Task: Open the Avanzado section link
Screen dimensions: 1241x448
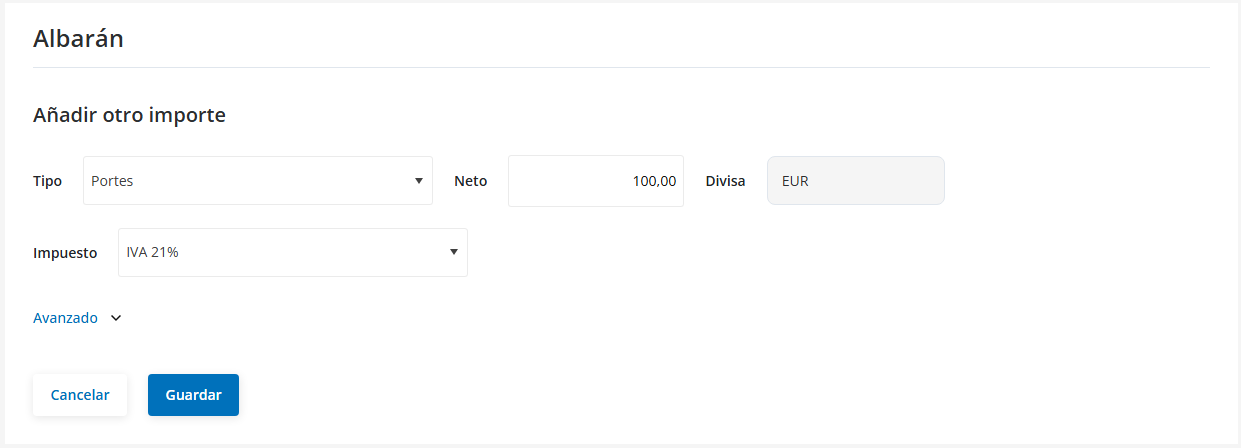Action: pyautogui.click(x=66, y=318)
